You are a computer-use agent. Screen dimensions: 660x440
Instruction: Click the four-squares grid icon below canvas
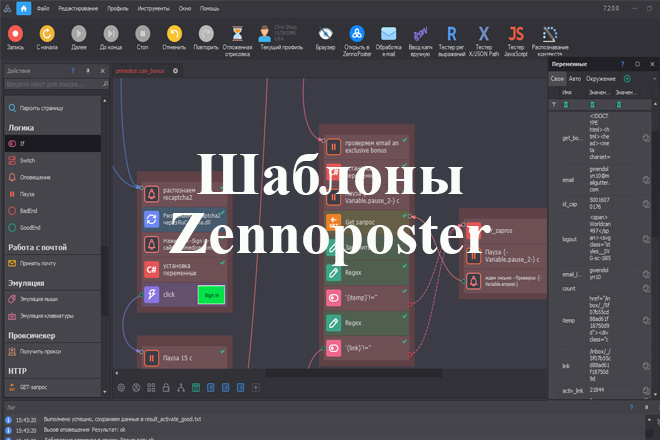[151, 388]
